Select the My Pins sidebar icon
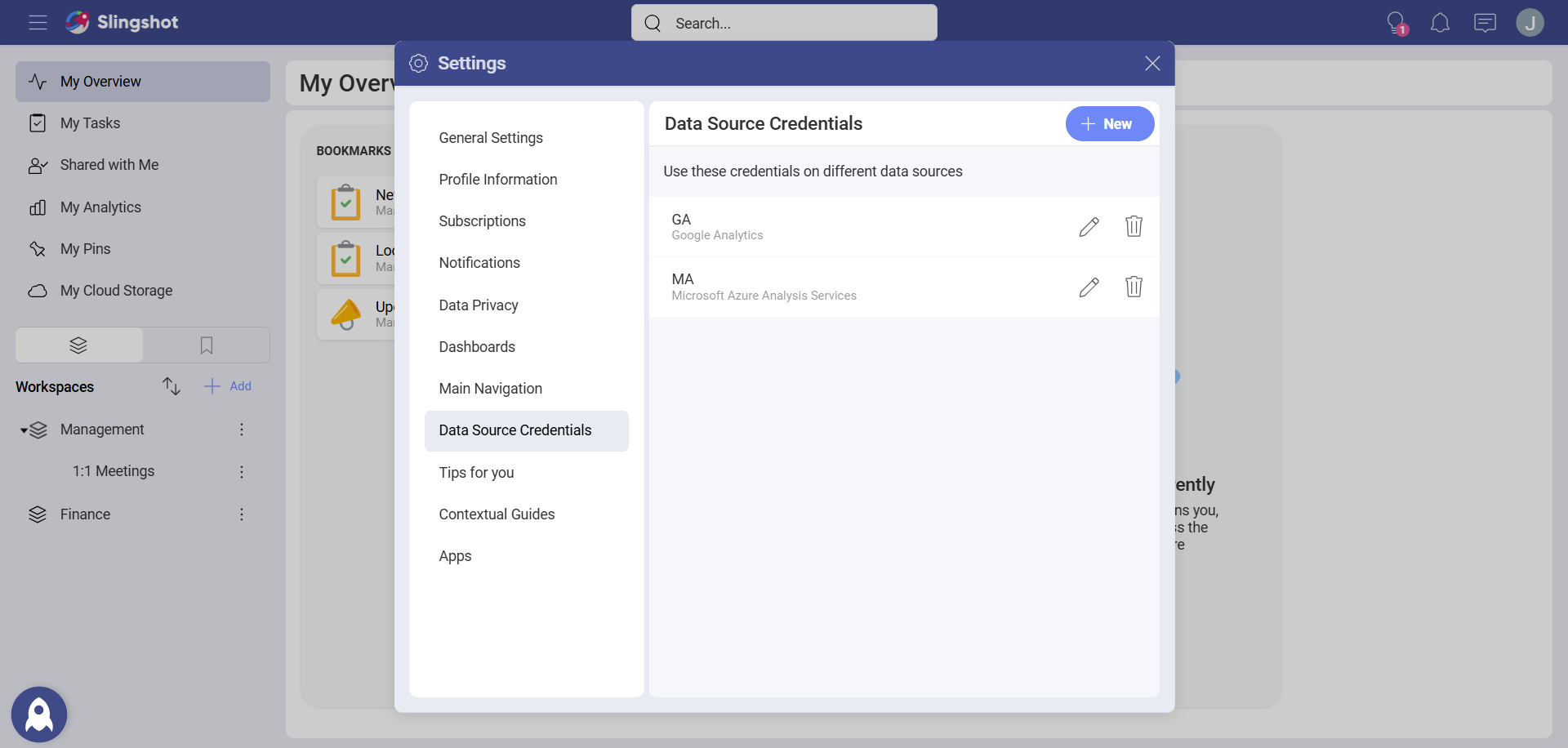 tap(38, 248)
